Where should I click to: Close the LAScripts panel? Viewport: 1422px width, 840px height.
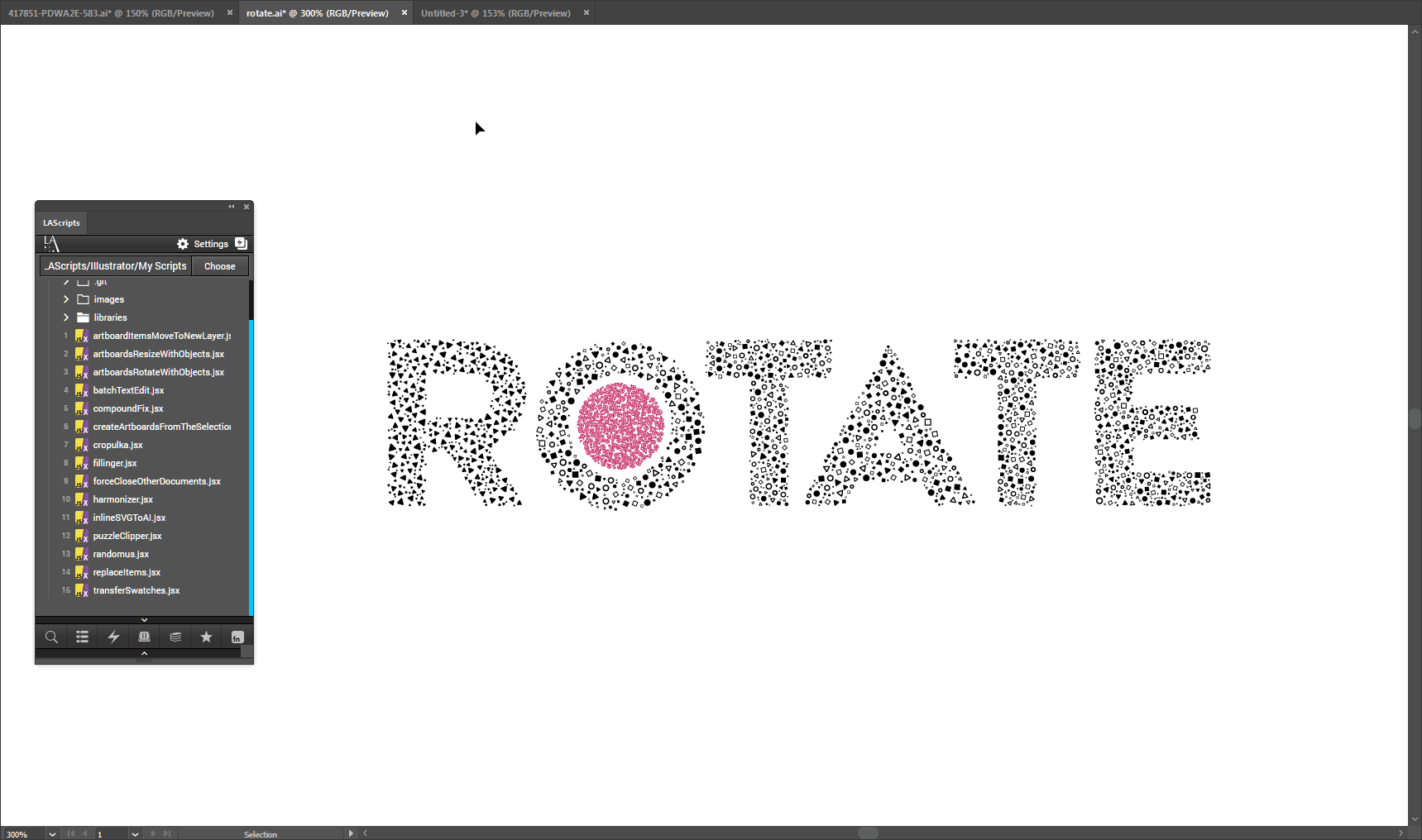coord(247,207)
